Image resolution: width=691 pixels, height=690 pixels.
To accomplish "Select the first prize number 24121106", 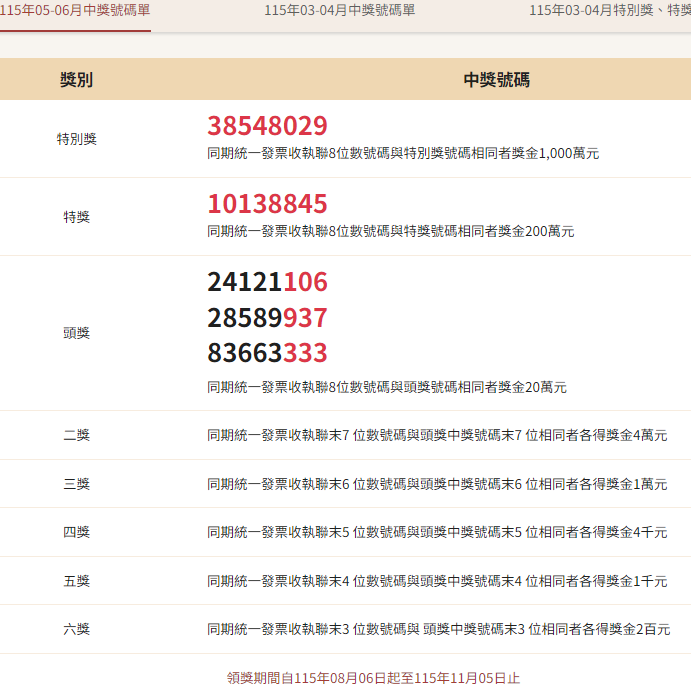I will 267,282.
